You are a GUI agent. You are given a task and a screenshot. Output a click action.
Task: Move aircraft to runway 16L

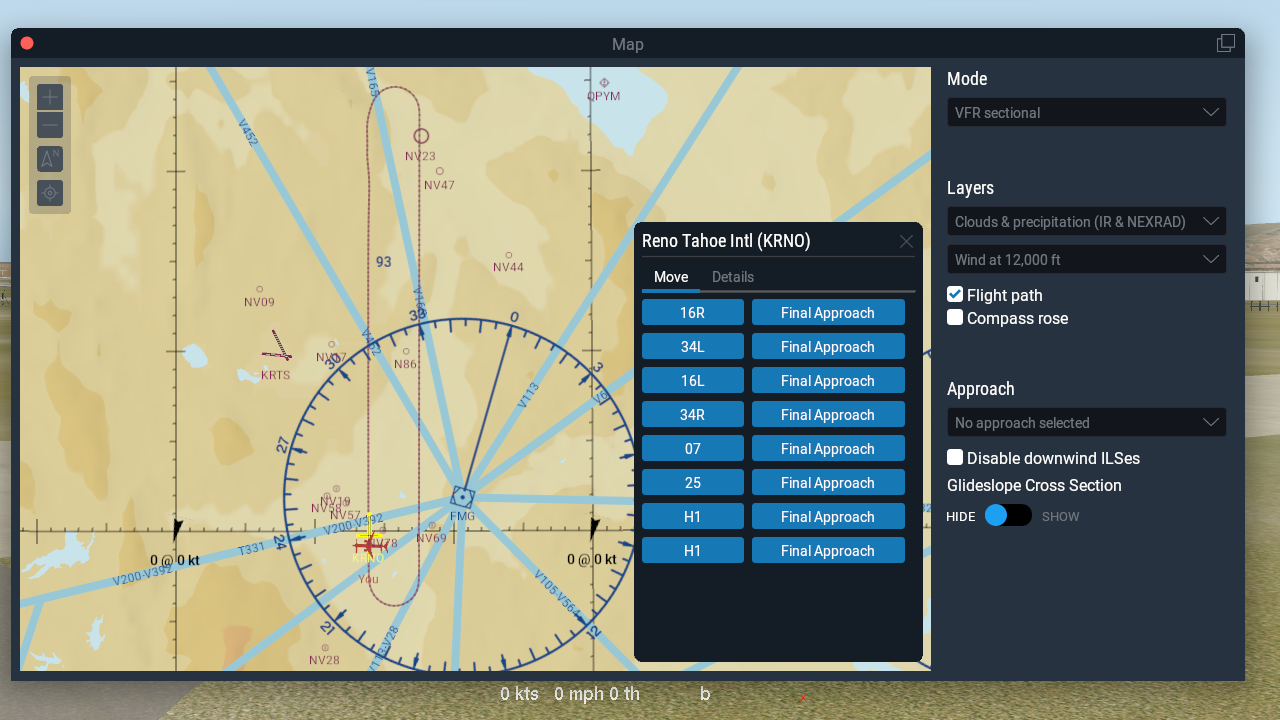(x=693, y=381)
